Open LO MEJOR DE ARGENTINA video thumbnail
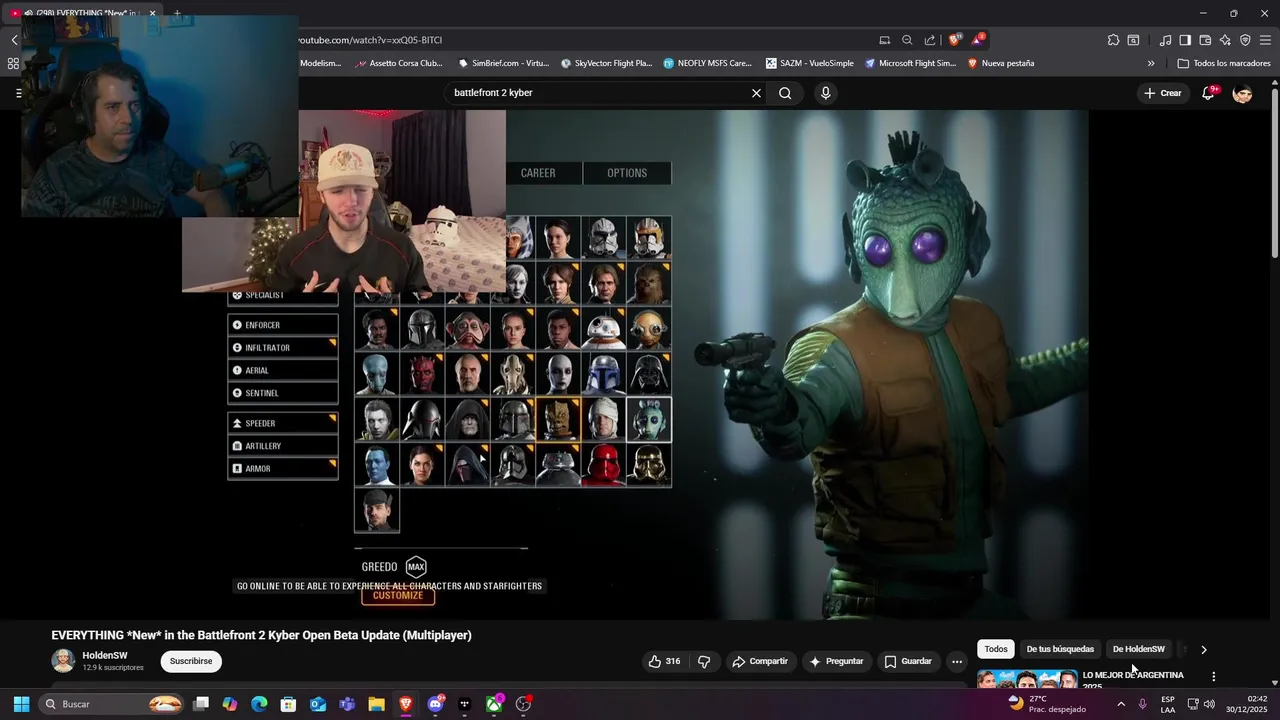The image size is (1280, 720). click(1027, 679)
